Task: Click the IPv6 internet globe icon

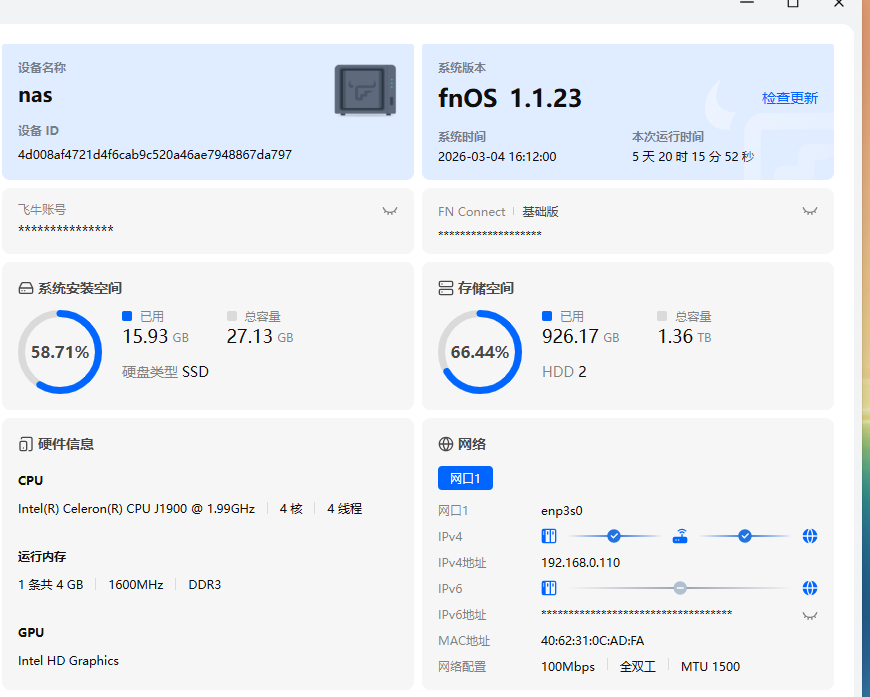Action: click(x=810, y=588)
